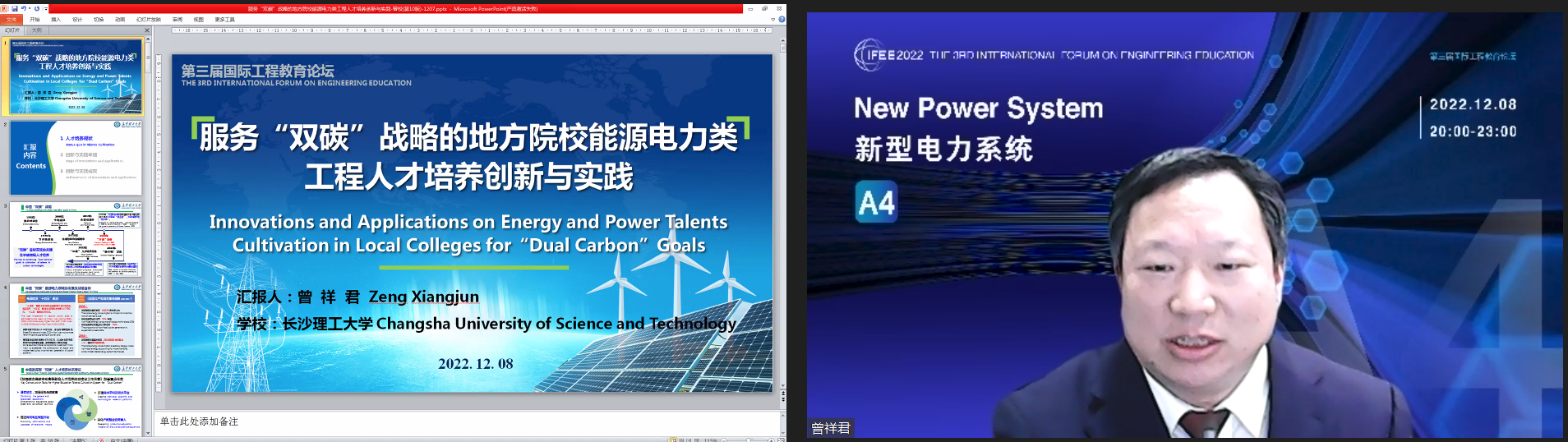Switch to the 切换 (Transitions) ribbon tab
This screenshot has width=1568, height=442.
(x=99, y=20)
